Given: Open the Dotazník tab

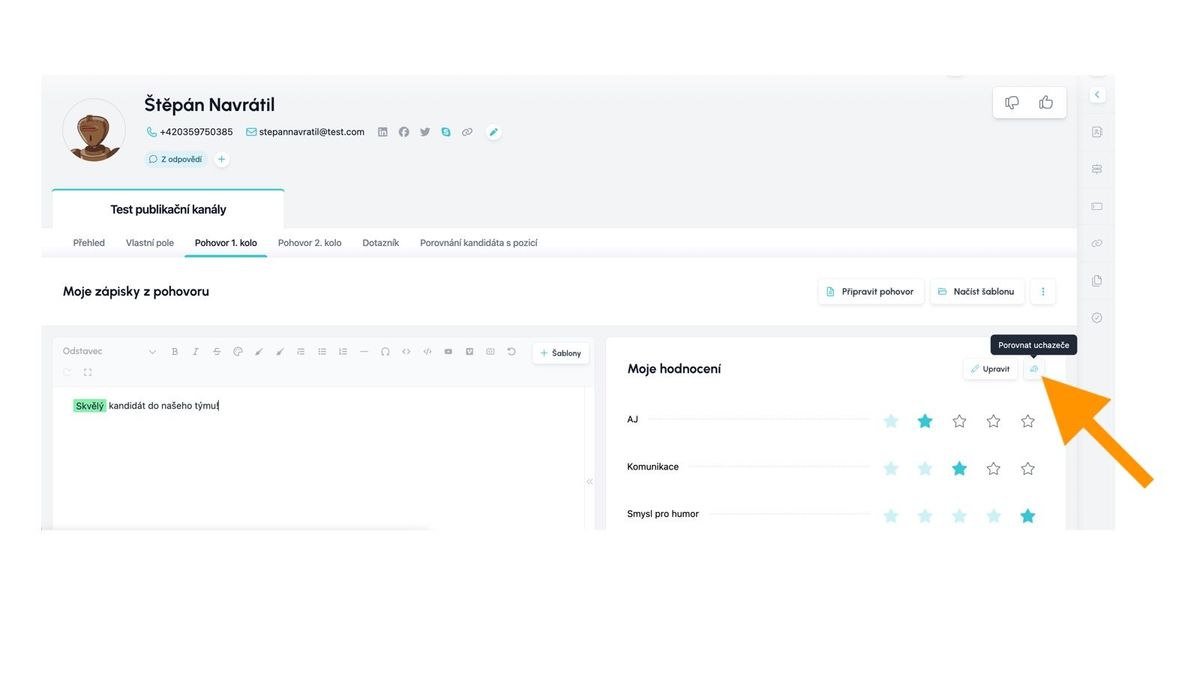Looking at the screenshot, I should click(x=381, y=243).
